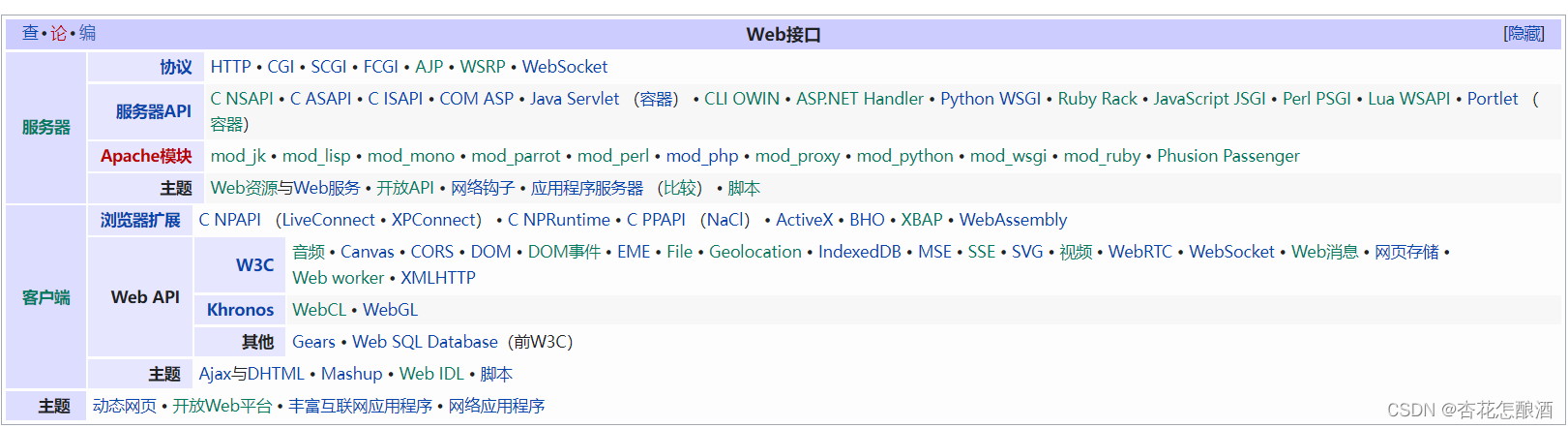Open the mod_python link

[x=905, y=156]
